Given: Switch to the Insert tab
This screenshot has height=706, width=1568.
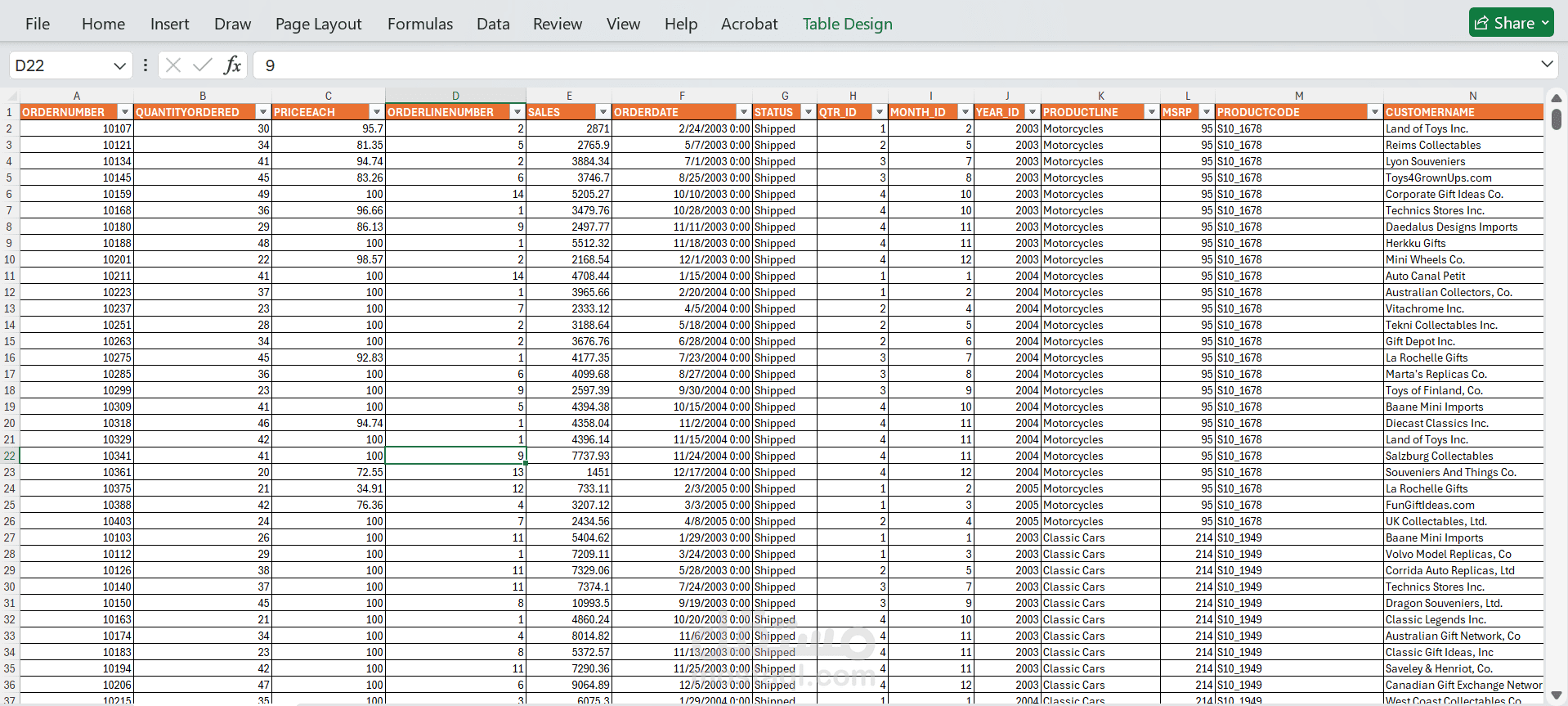Looking at the screenshot, I should pyautogui.click(x=169, y=24).
